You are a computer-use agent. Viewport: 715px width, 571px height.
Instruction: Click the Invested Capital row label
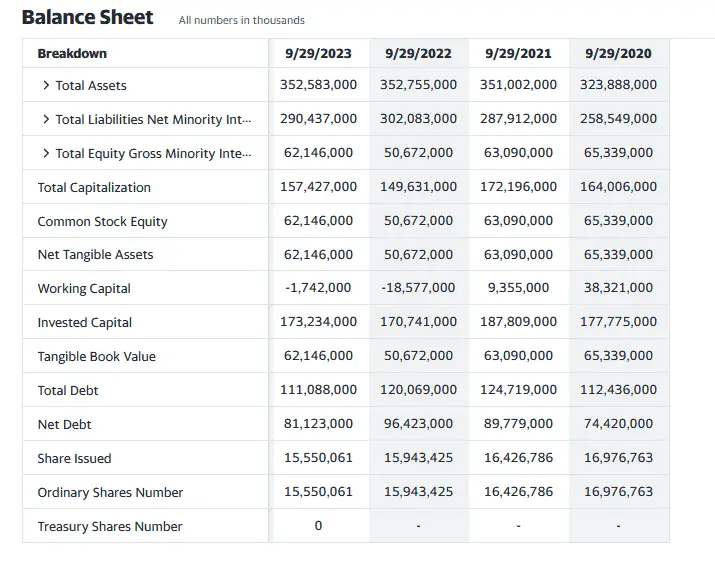85,323
